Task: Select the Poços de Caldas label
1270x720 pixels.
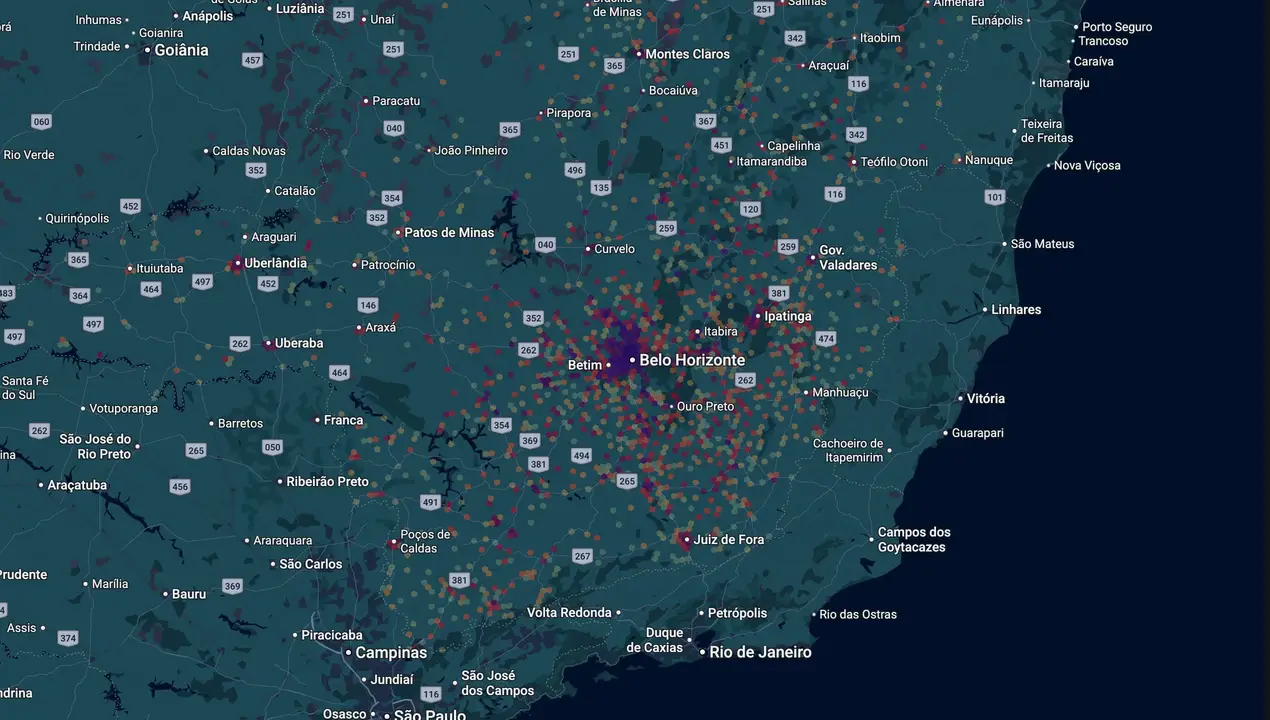Action: point(425,541)
